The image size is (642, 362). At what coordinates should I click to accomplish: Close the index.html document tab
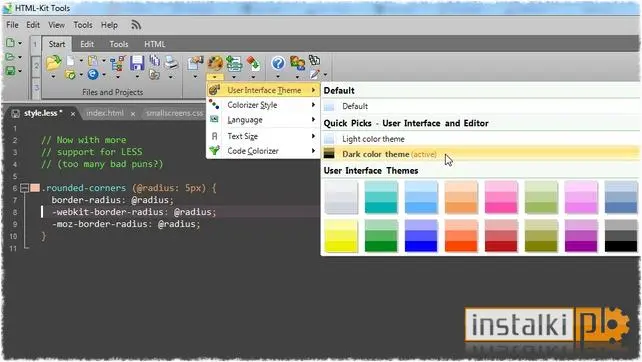click(133, 114)
